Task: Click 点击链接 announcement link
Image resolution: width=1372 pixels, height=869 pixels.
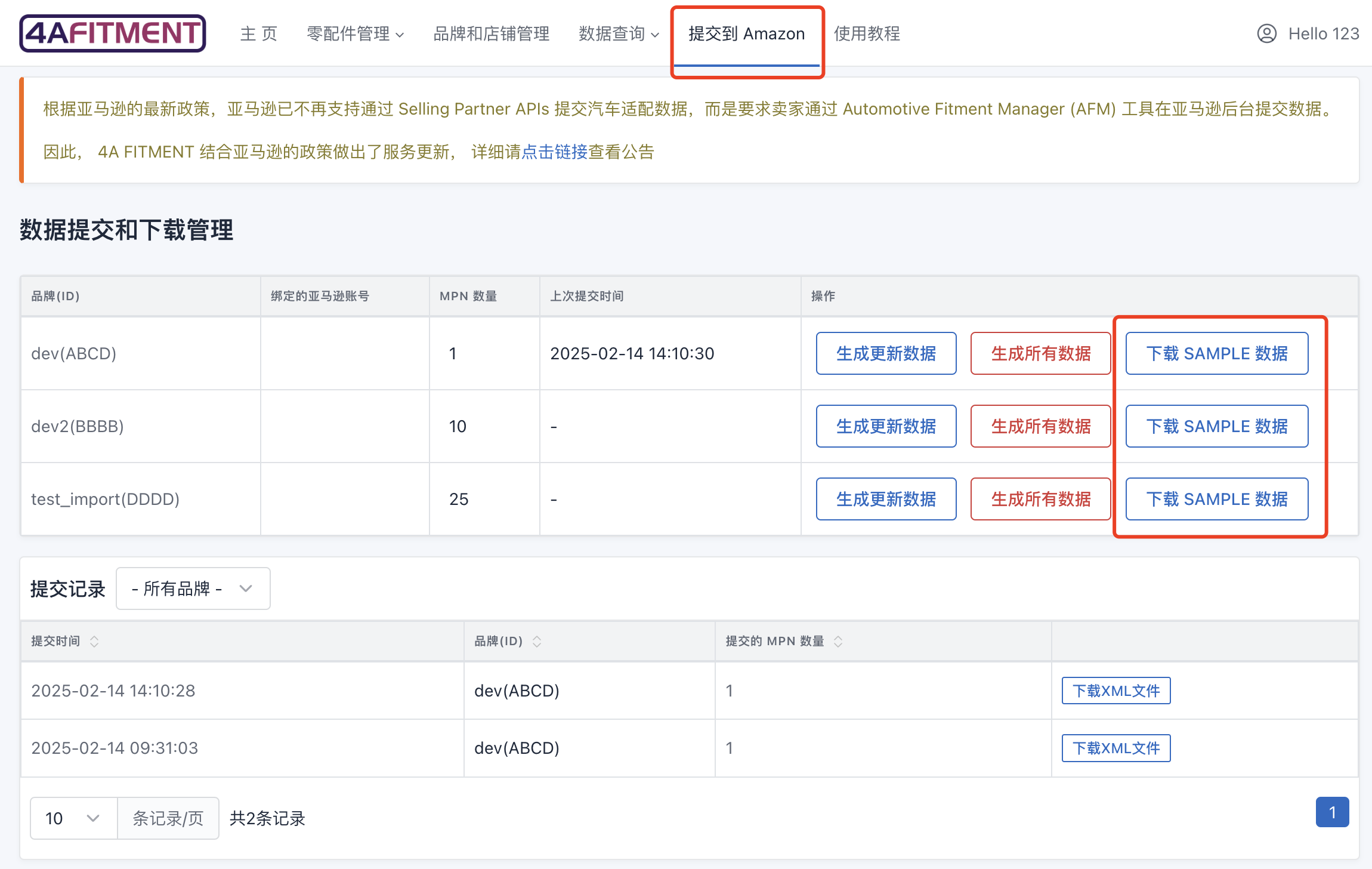Action: point(555,152)
